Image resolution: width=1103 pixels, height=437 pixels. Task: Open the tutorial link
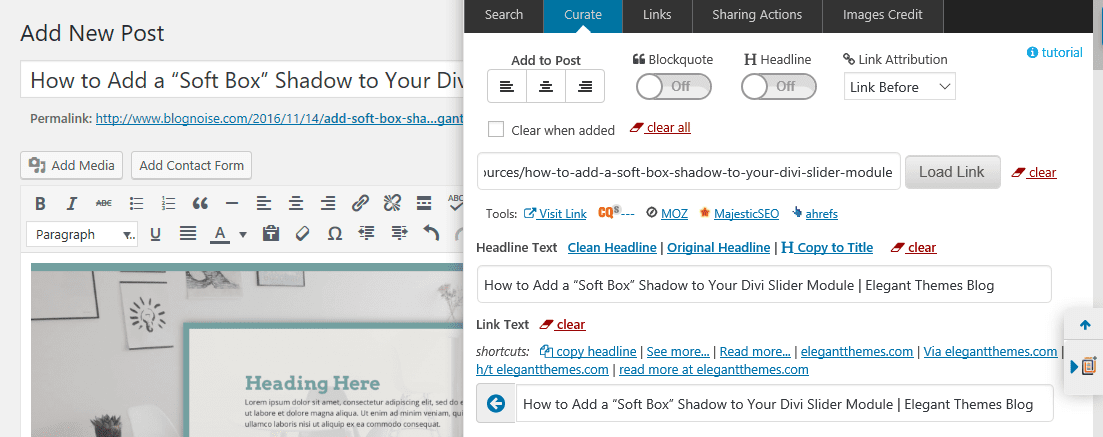point(1055,52)
